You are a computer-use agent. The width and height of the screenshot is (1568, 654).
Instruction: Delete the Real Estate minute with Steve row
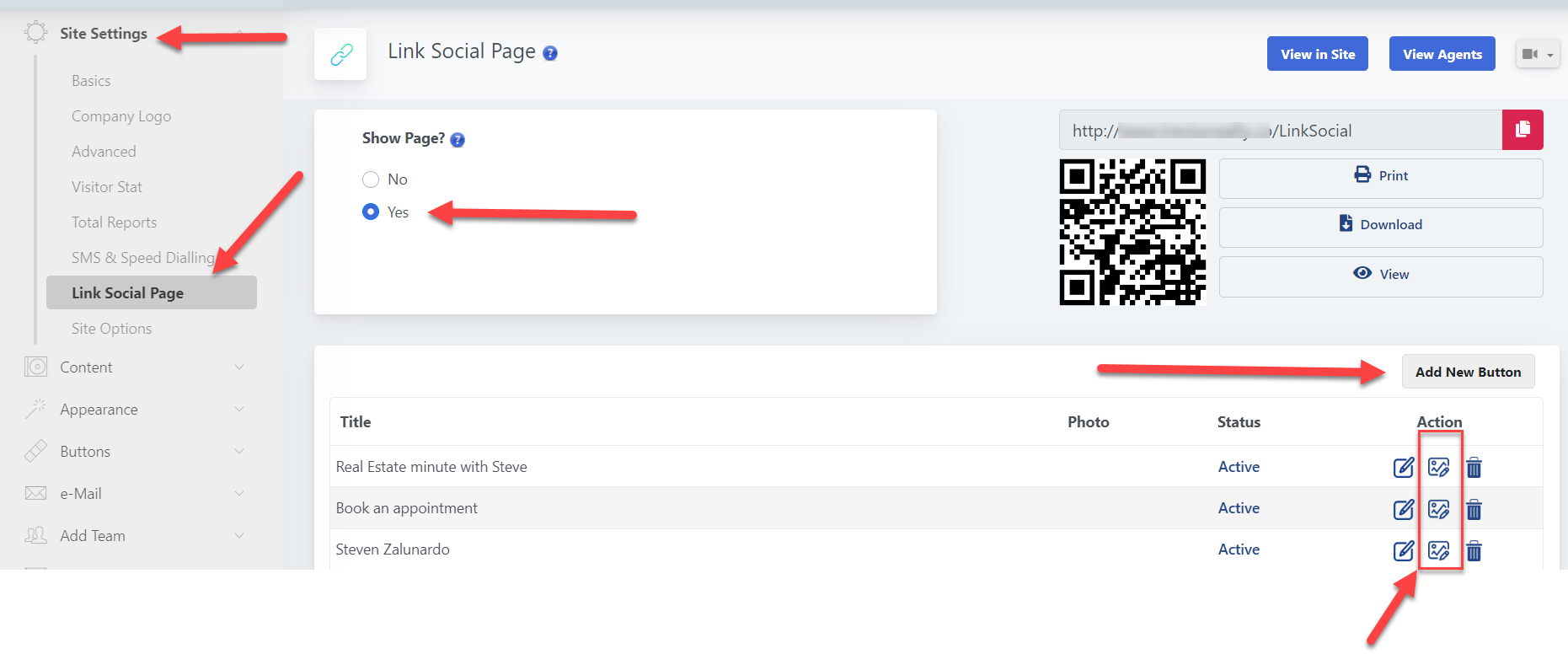tap(1474, 468)
